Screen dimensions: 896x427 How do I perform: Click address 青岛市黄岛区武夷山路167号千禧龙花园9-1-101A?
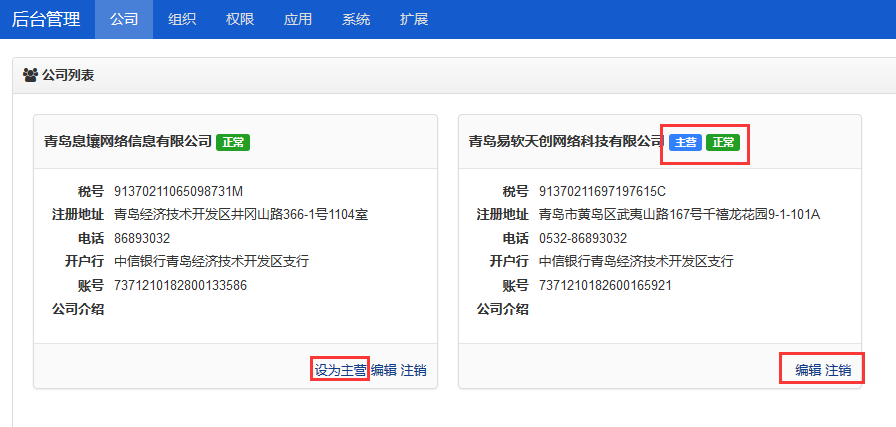point(679,215)
